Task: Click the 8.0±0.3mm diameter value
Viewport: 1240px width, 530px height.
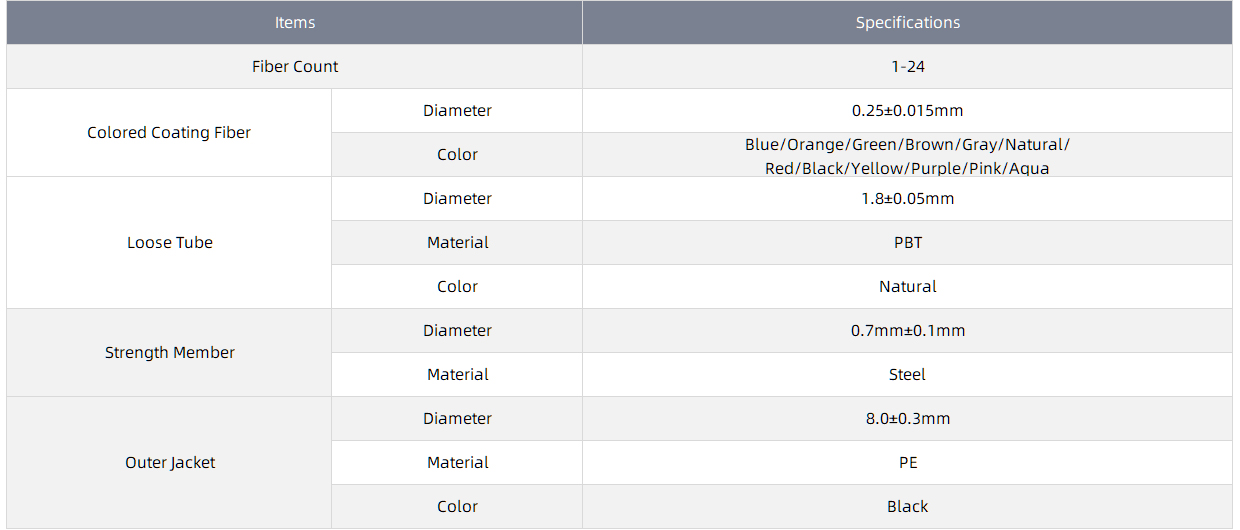Action: [908, 418]
